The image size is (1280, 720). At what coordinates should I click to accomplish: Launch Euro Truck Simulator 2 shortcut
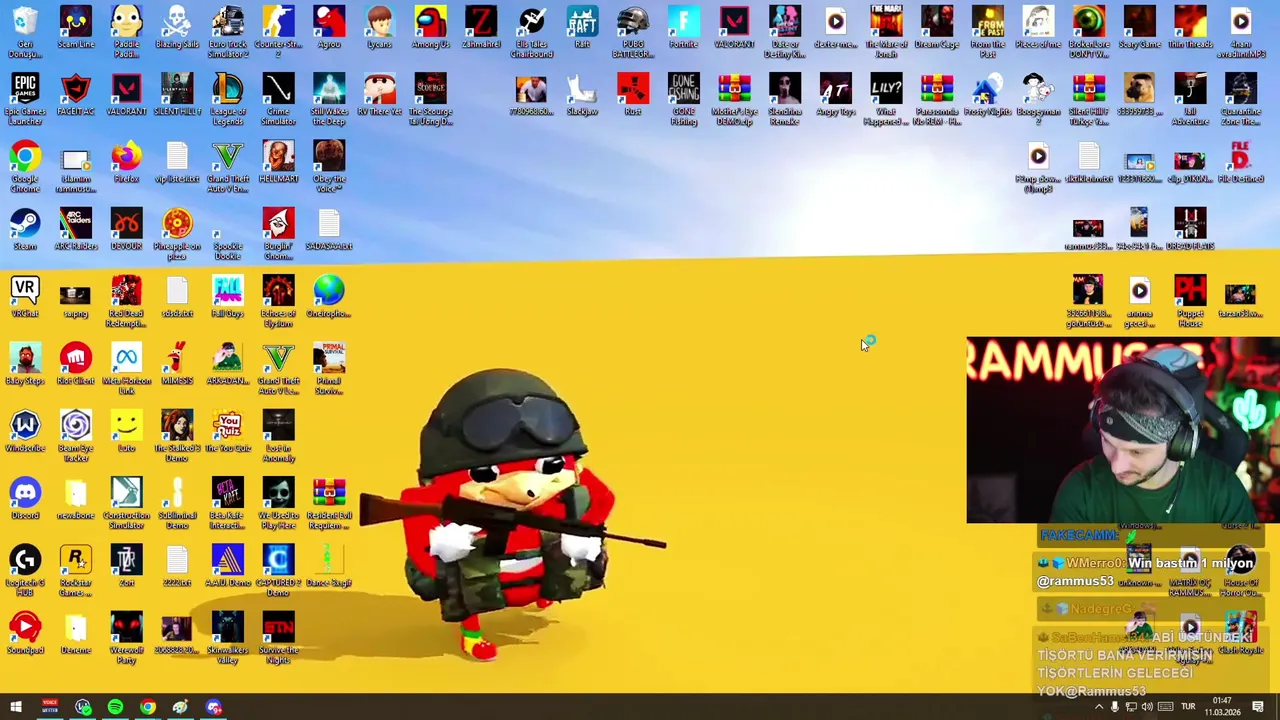coord(228,31)
